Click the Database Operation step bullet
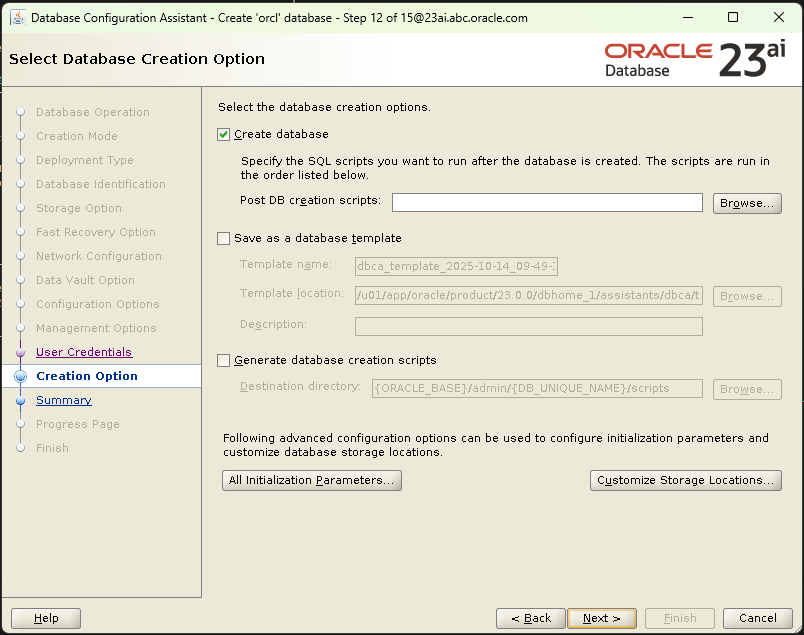Image resolution: width=804 pixels, height=635 pixels. 20,112
